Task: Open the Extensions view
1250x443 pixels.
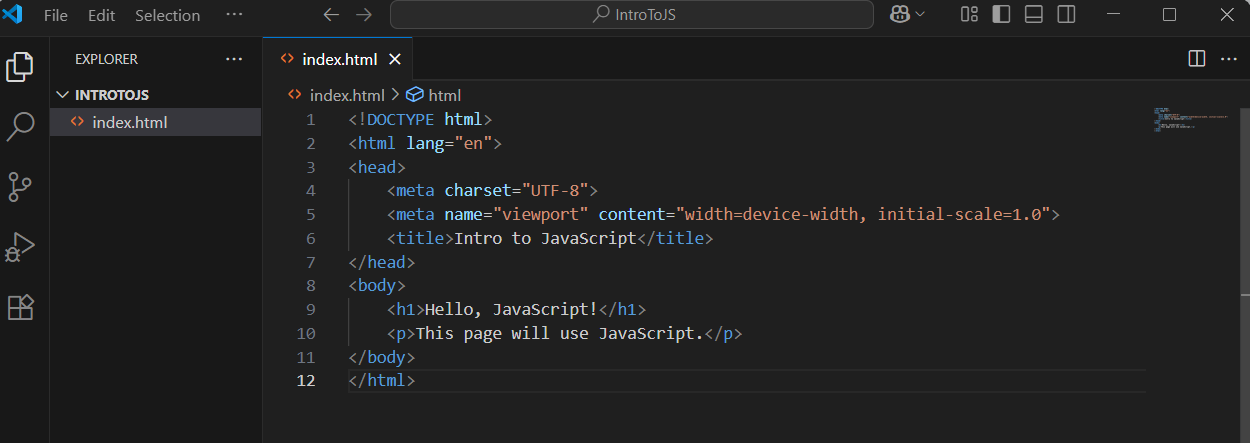Action: pyautogui.click(x=20, y=307)
